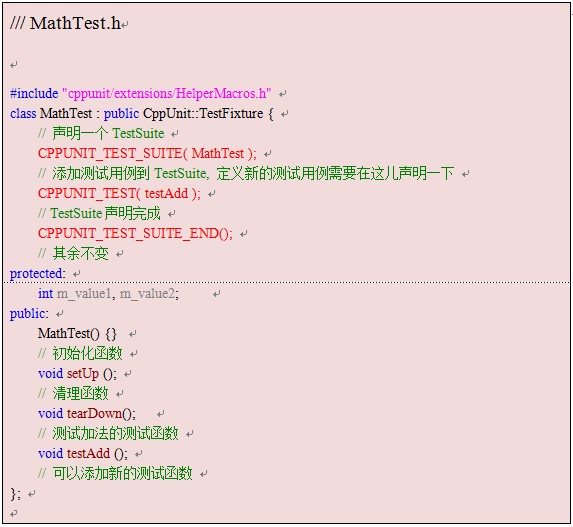The width and height of the screenshot is (573, 527).
Task: Click the CPPUNIT_TEST_SUITE_END() macro
Action: [135, 233]
